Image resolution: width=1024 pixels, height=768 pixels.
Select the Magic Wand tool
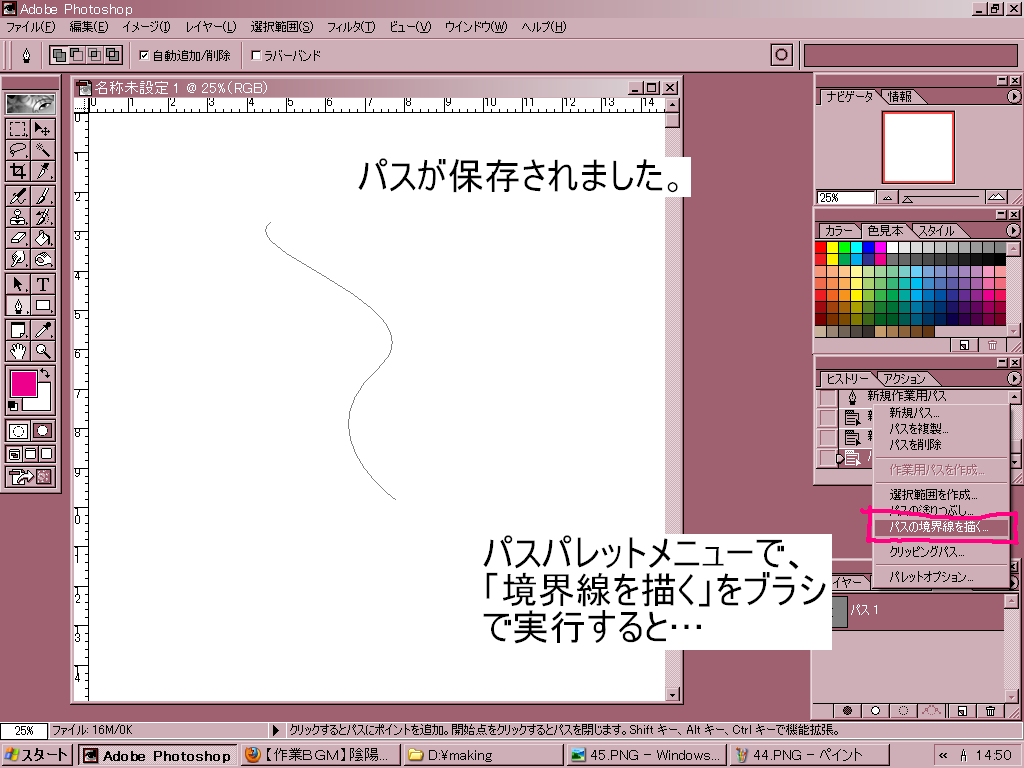coord(43,150)
